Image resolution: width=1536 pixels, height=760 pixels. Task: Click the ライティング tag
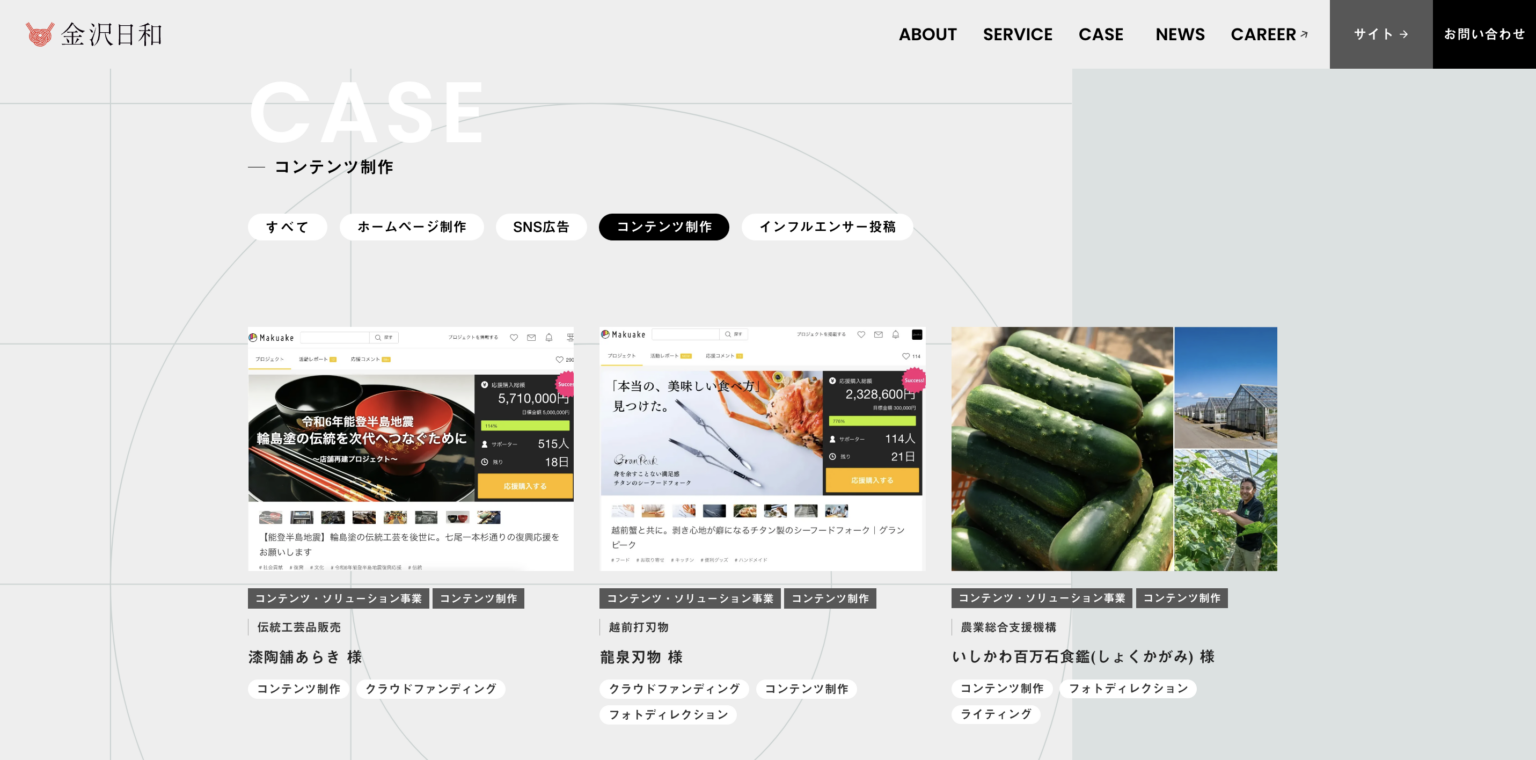[995, 714]
